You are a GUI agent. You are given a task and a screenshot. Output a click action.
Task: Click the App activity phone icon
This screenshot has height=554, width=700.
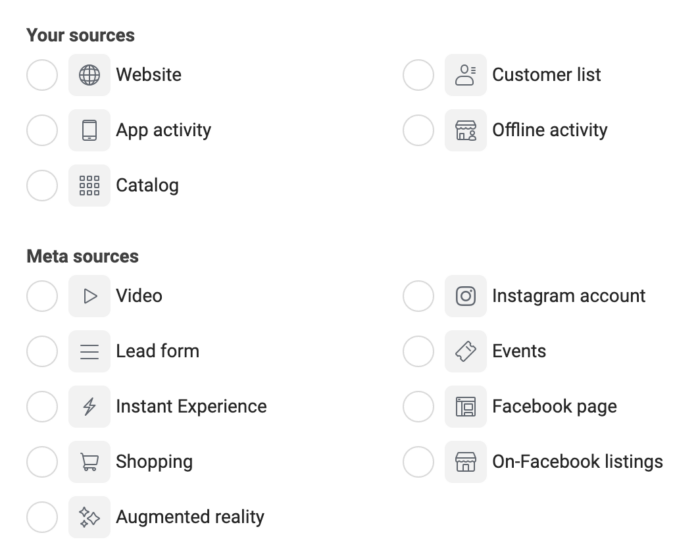click(x=89, y=130)
